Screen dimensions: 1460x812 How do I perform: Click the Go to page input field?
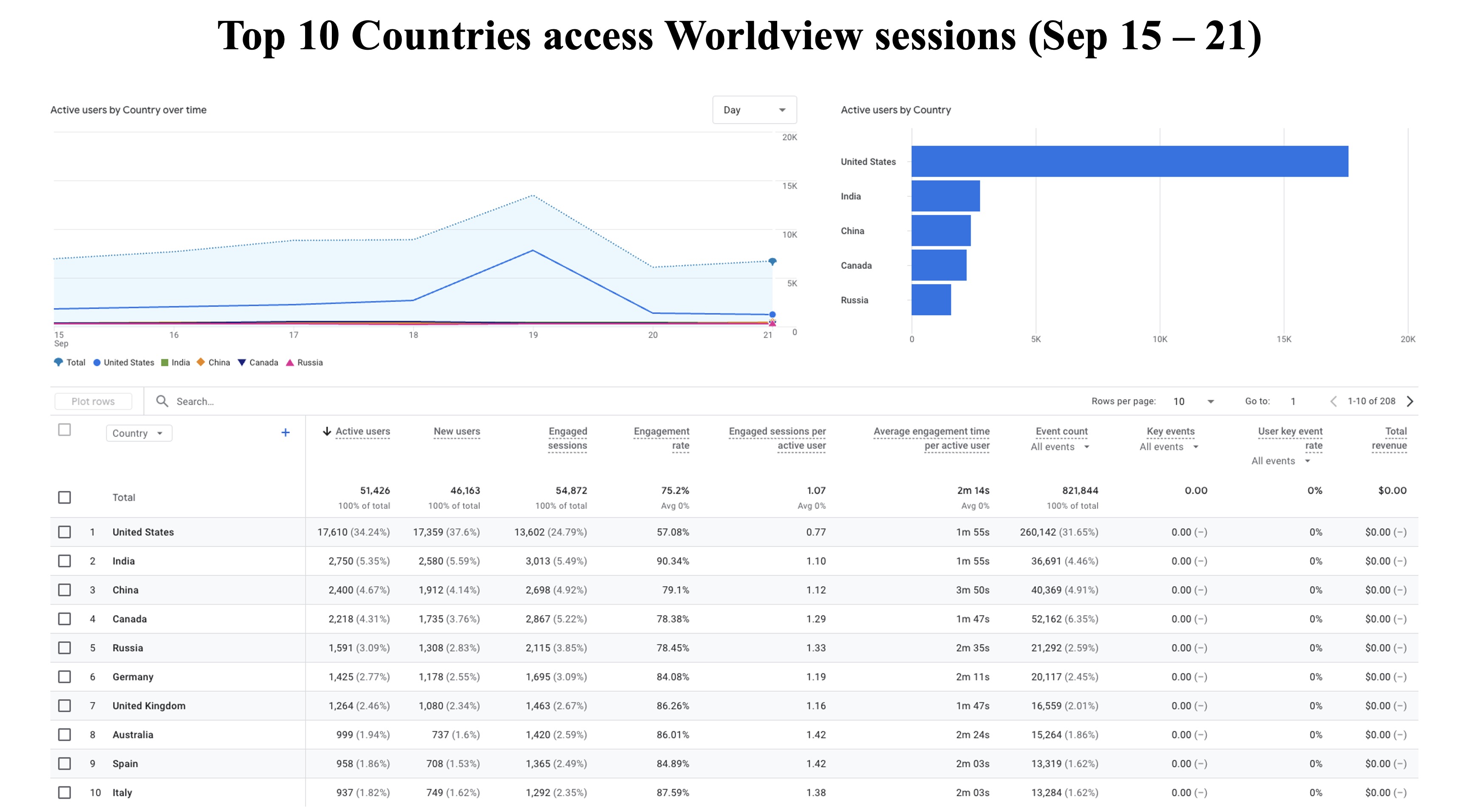click(x=1293, y=401)
